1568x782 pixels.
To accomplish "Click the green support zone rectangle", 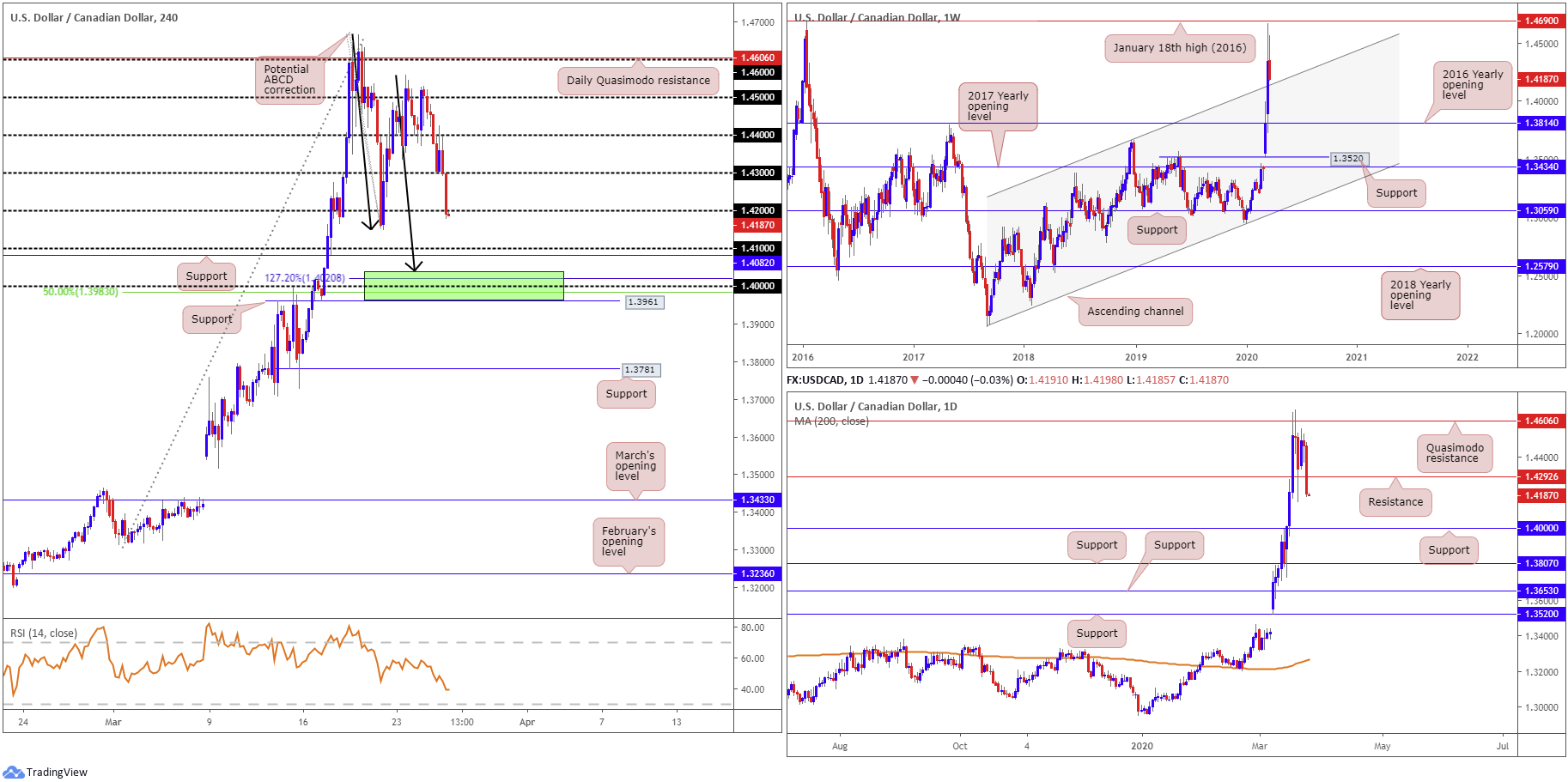I will point(464,286).
